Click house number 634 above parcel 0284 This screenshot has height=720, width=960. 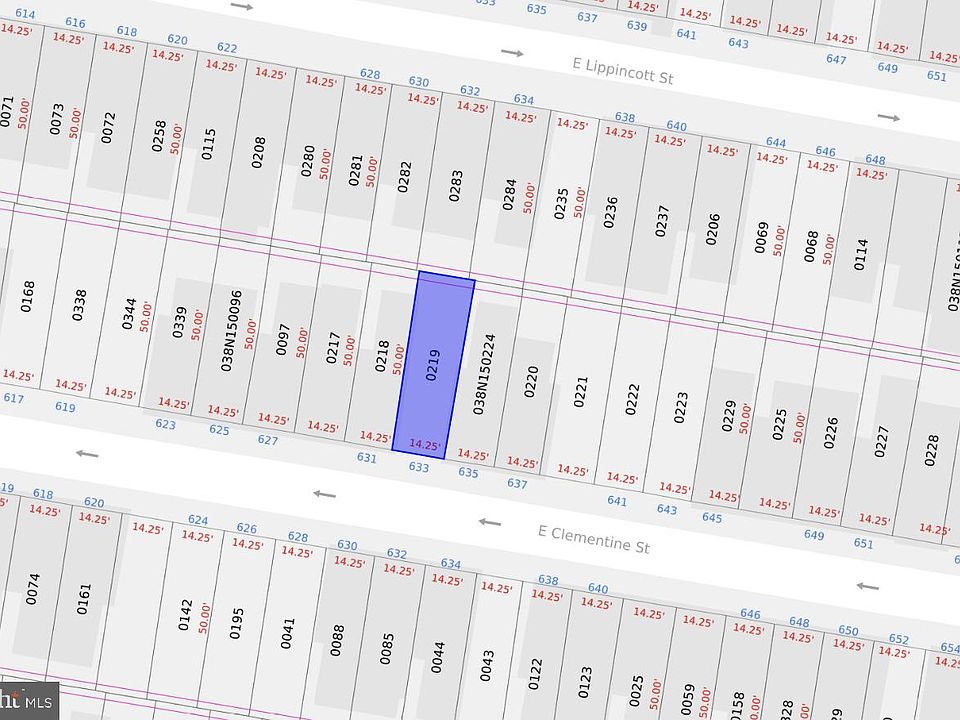click(x=523, y=99)
